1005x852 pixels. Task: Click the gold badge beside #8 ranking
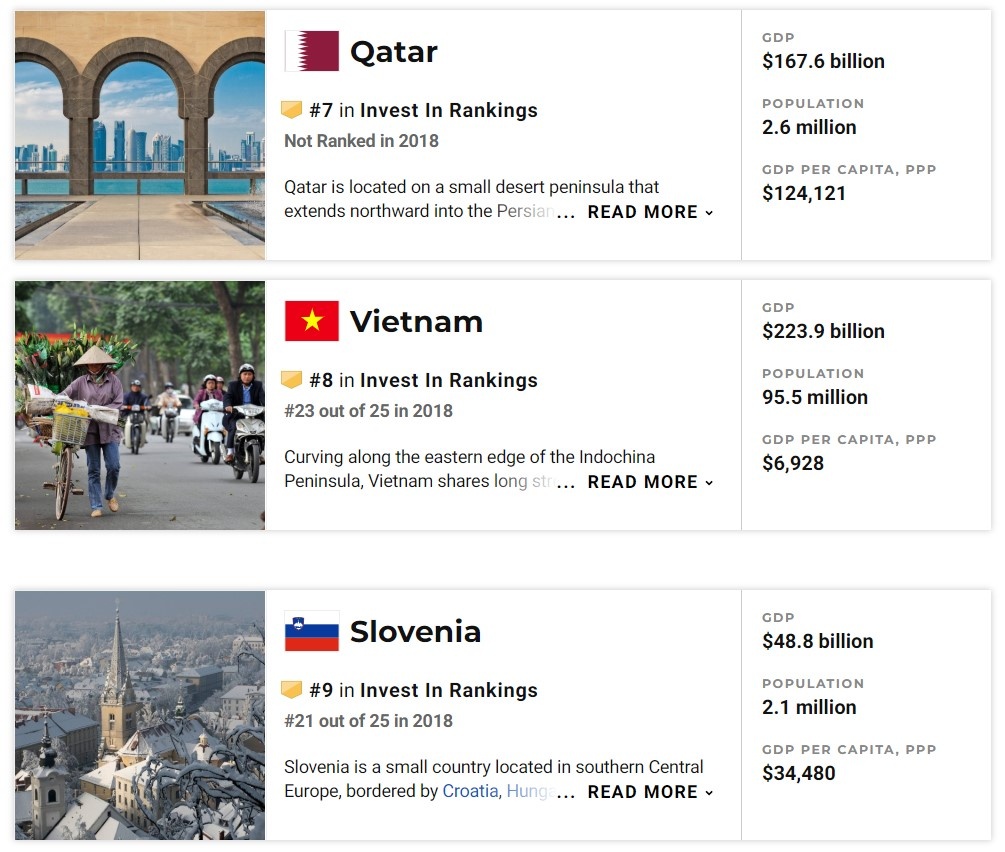pyautogui.click(x=292, y=380)
